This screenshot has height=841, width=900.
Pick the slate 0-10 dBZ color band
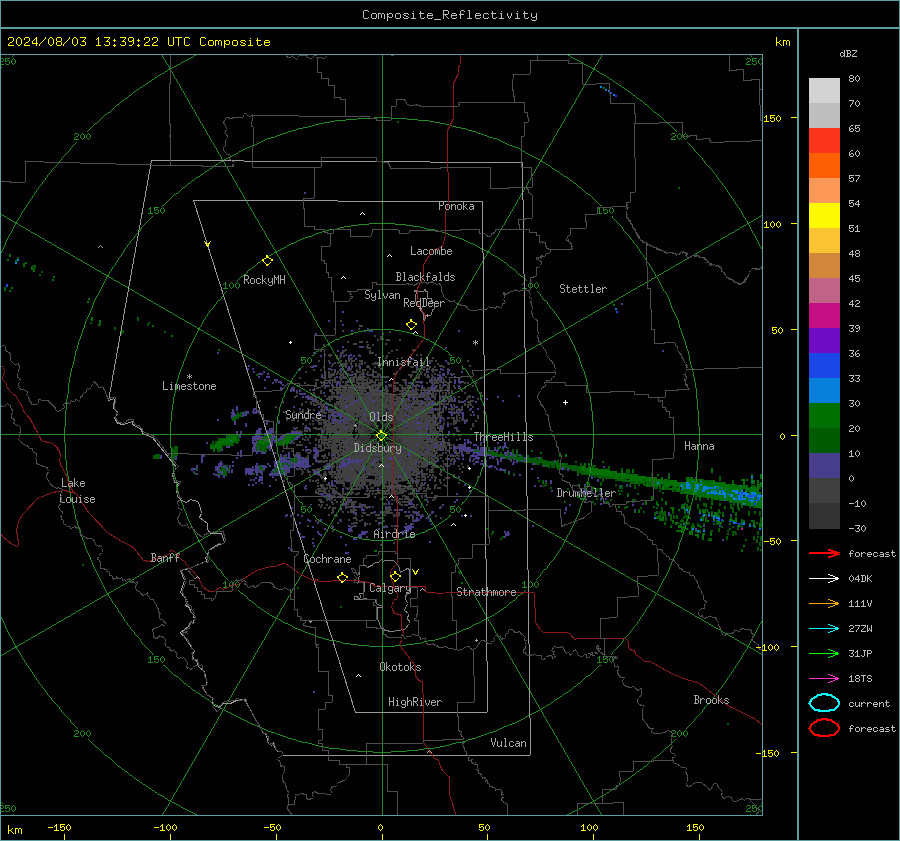click(x=824, y=466)
